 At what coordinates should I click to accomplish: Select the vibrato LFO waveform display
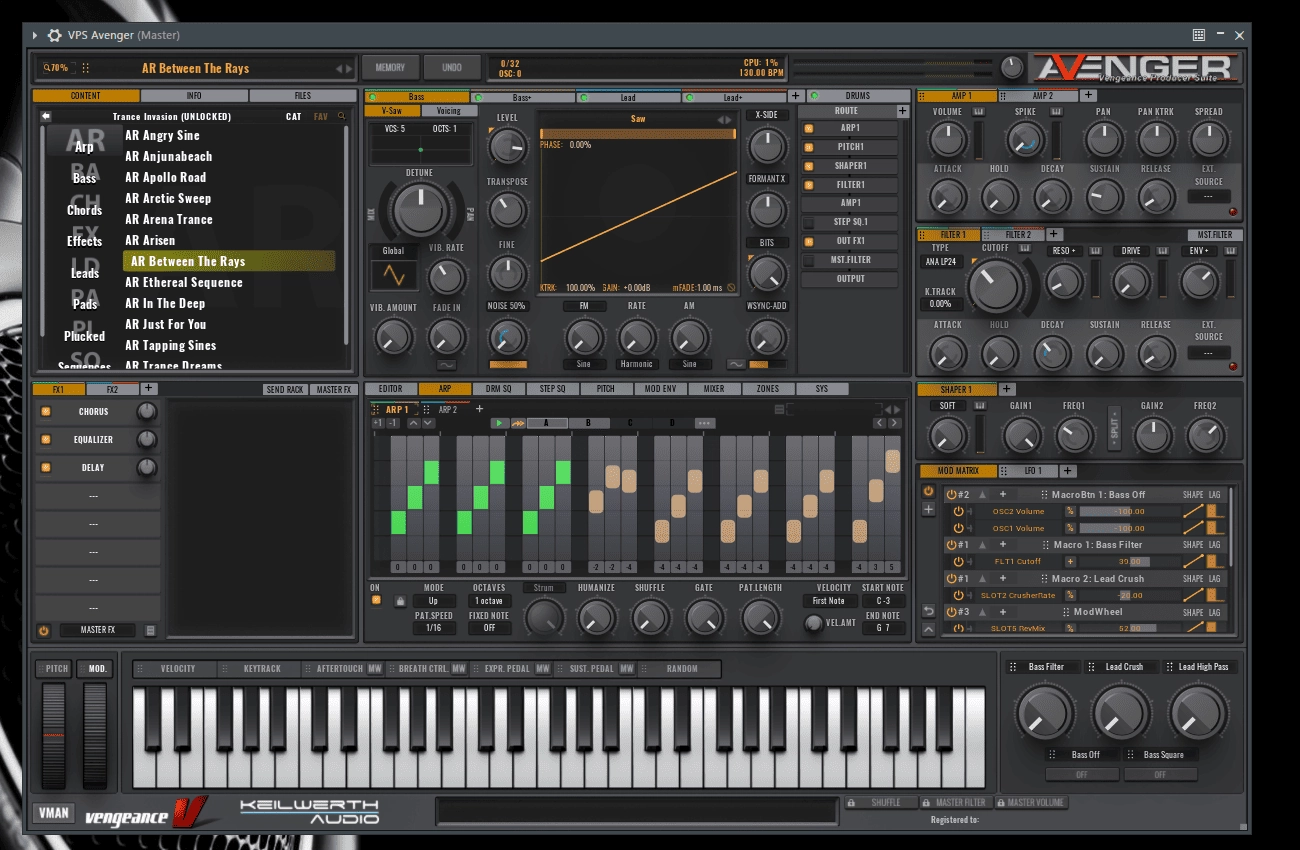coord(394,273)
